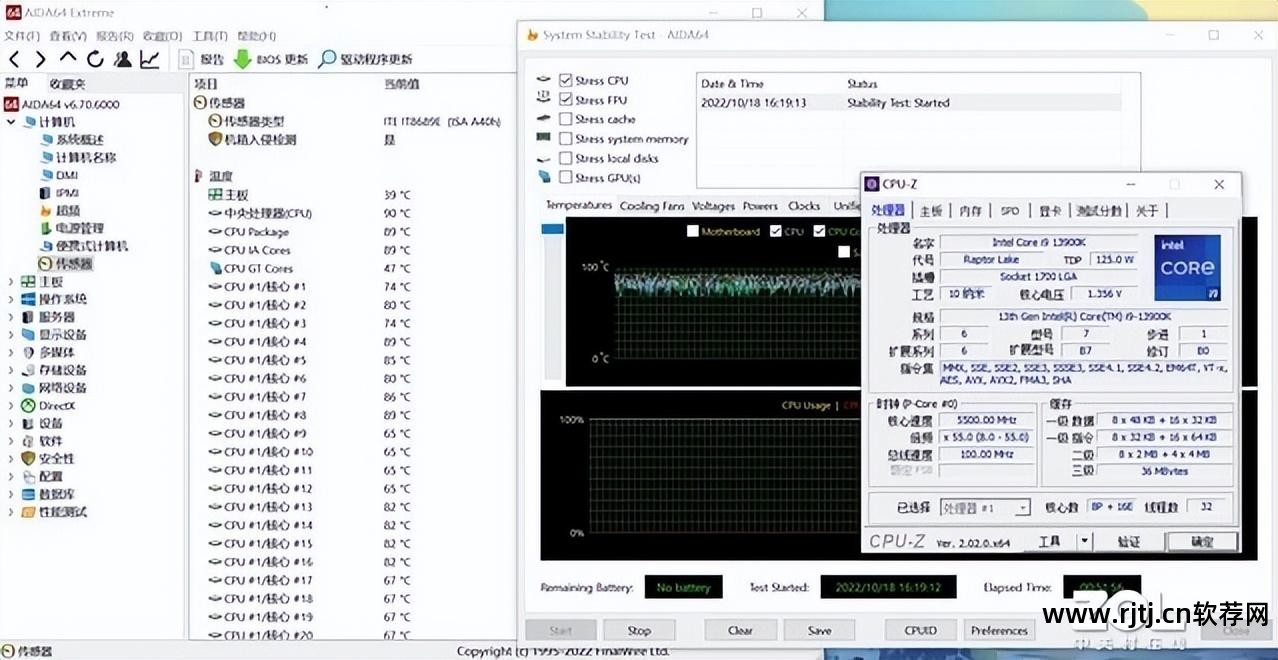
Task: Toggle the Stress CPU checkbox
Action: tap(566, 81)
